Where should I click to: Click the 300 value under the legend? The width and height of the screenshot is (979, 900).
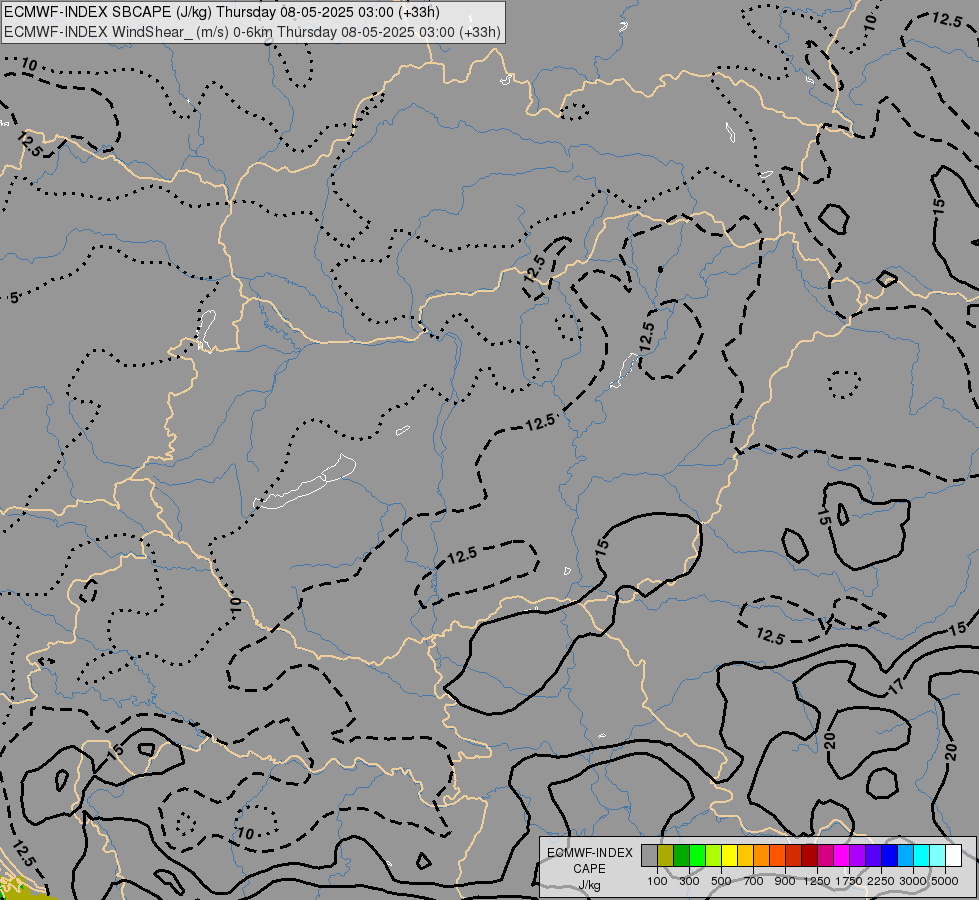689,881
